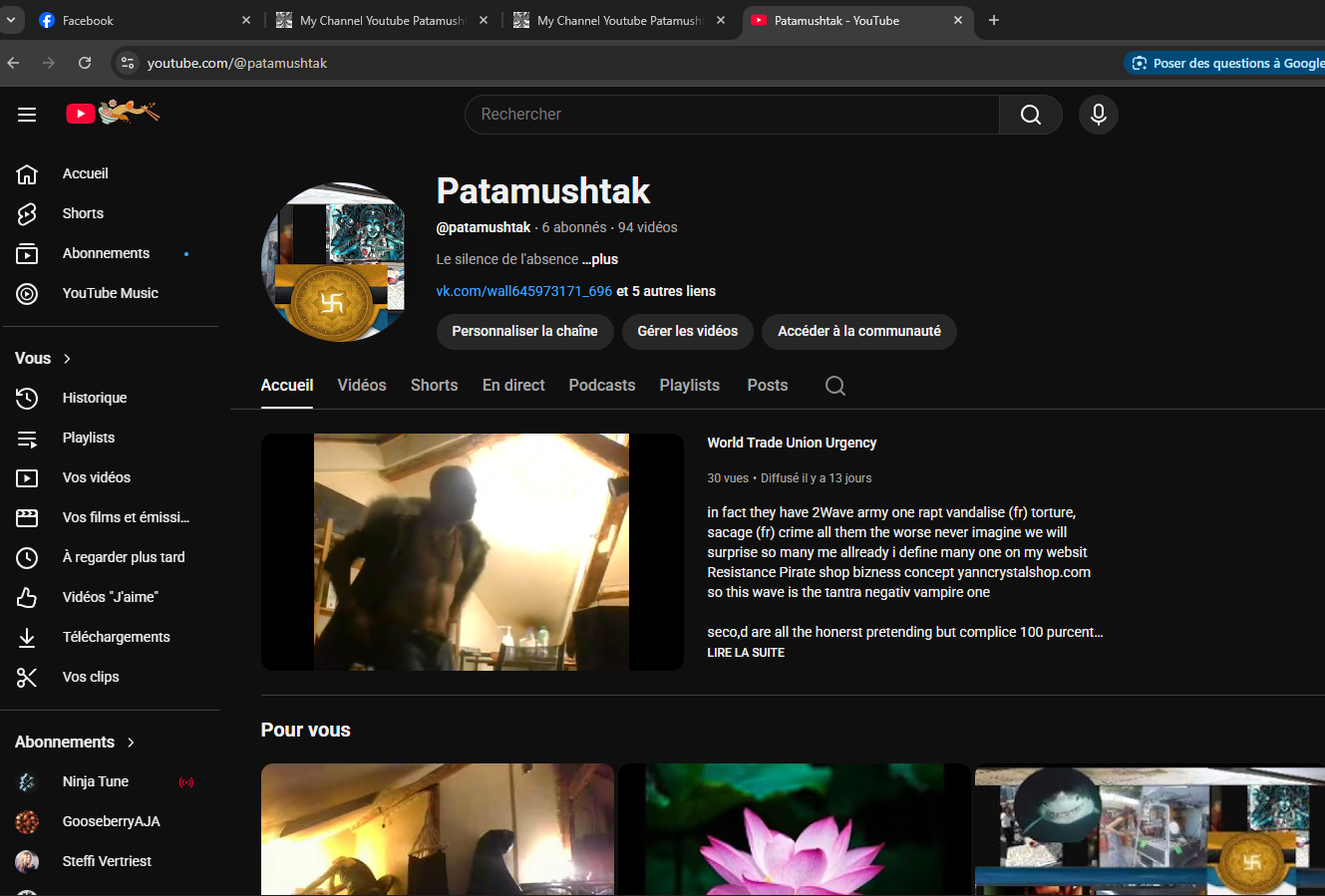Open the hamburger guide menu
The width and height of the screenshot is (1325, 896).
coord(27,115)
